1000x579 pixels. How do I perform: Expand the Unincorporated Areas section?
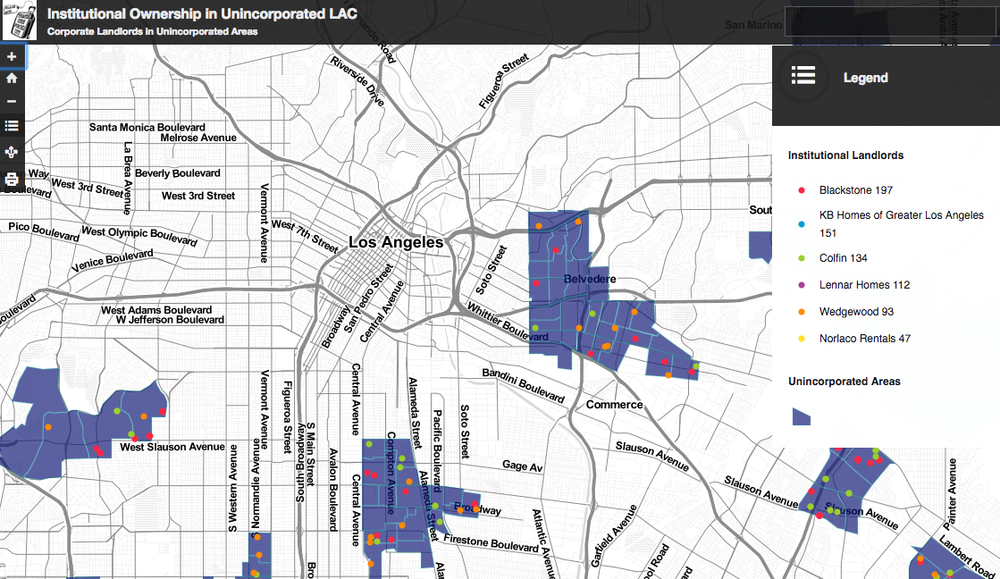pyautogui.click(x=845, y=381)
